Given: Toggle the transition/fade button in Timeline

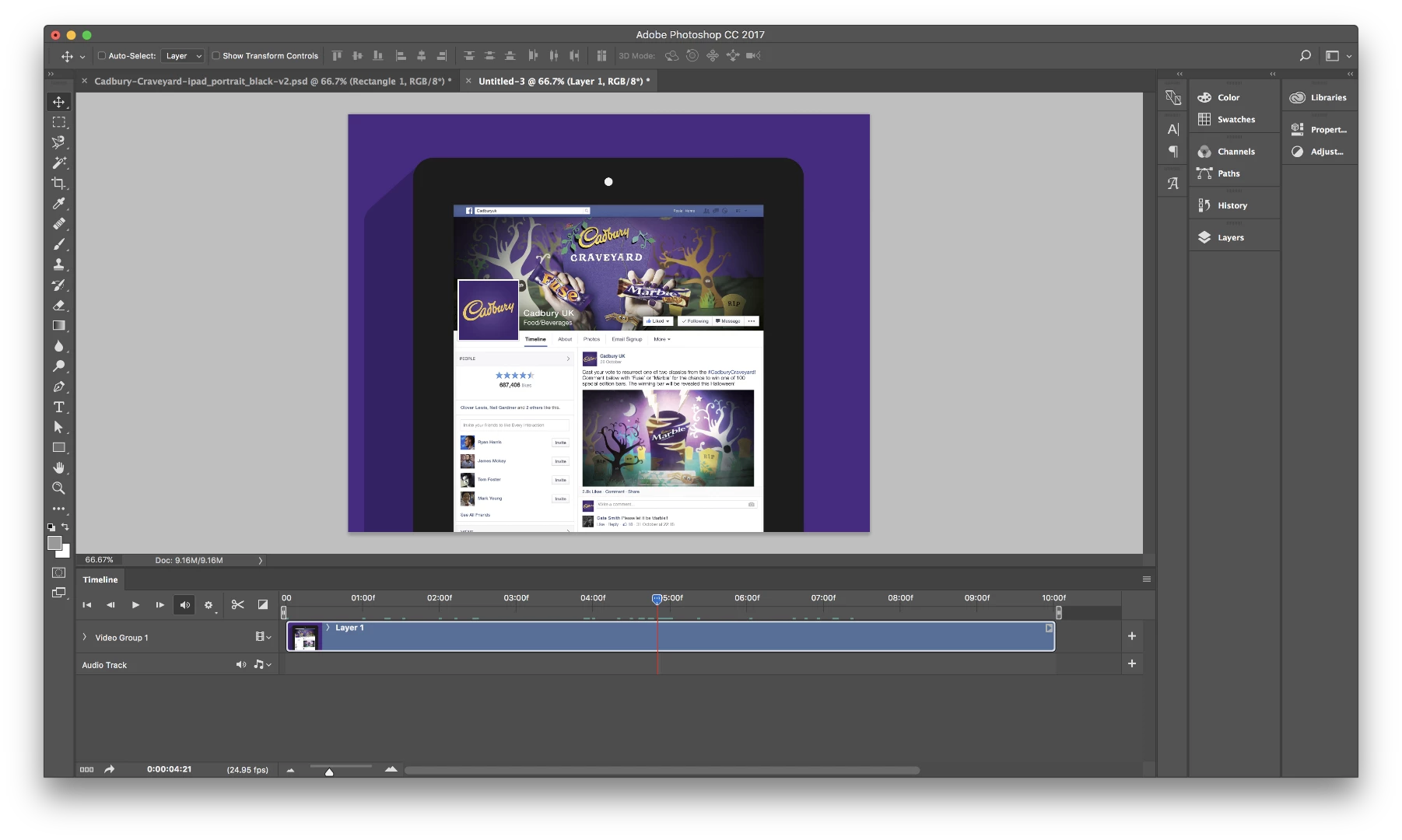Looking at the screenshot, I should click(263, 604).
